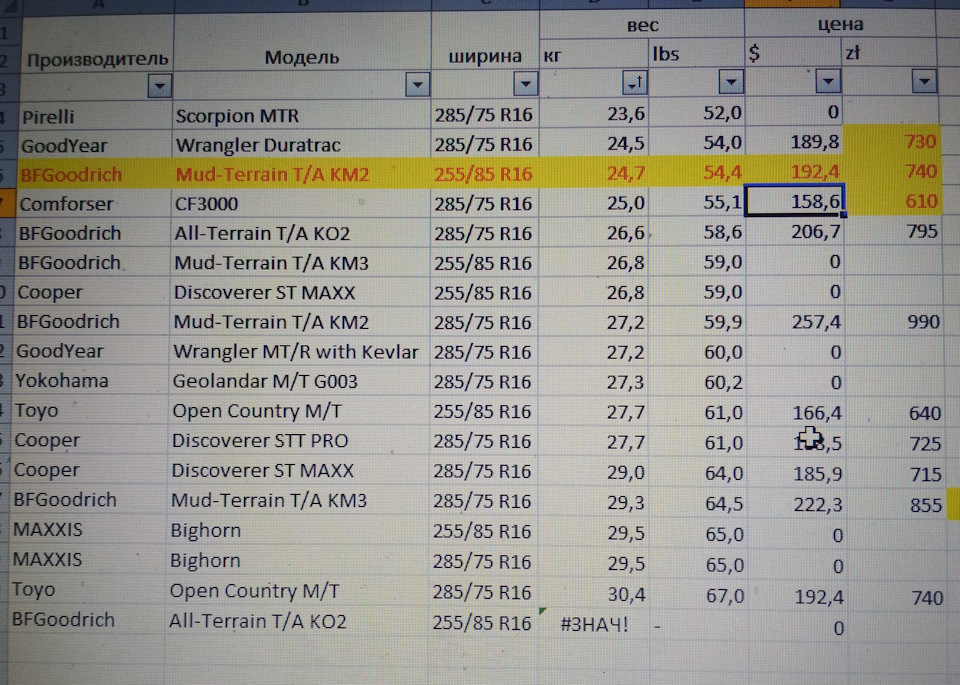Select the CF3000 model cell
This screenshot has width=960, height=685.
pos(300,204)
